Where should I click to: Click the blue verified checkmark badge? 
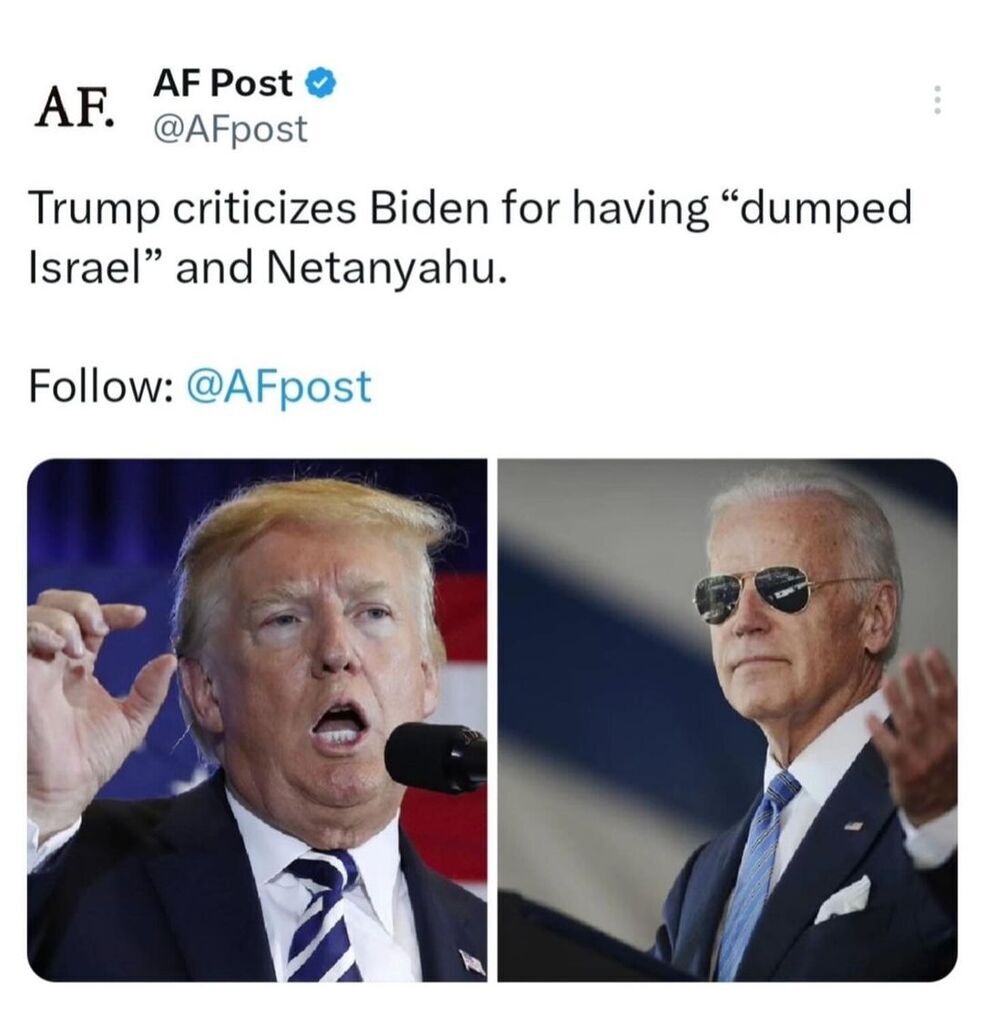(321, 83)
